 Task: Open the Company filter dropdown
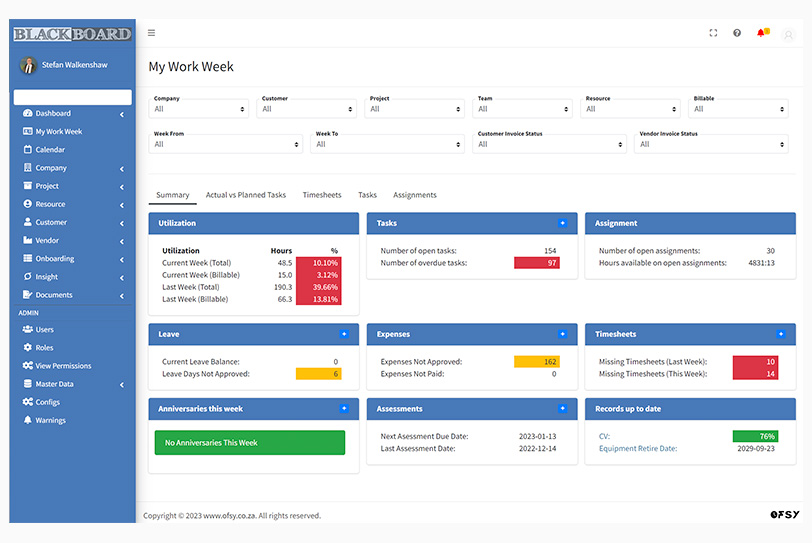(x=199, y=109)
